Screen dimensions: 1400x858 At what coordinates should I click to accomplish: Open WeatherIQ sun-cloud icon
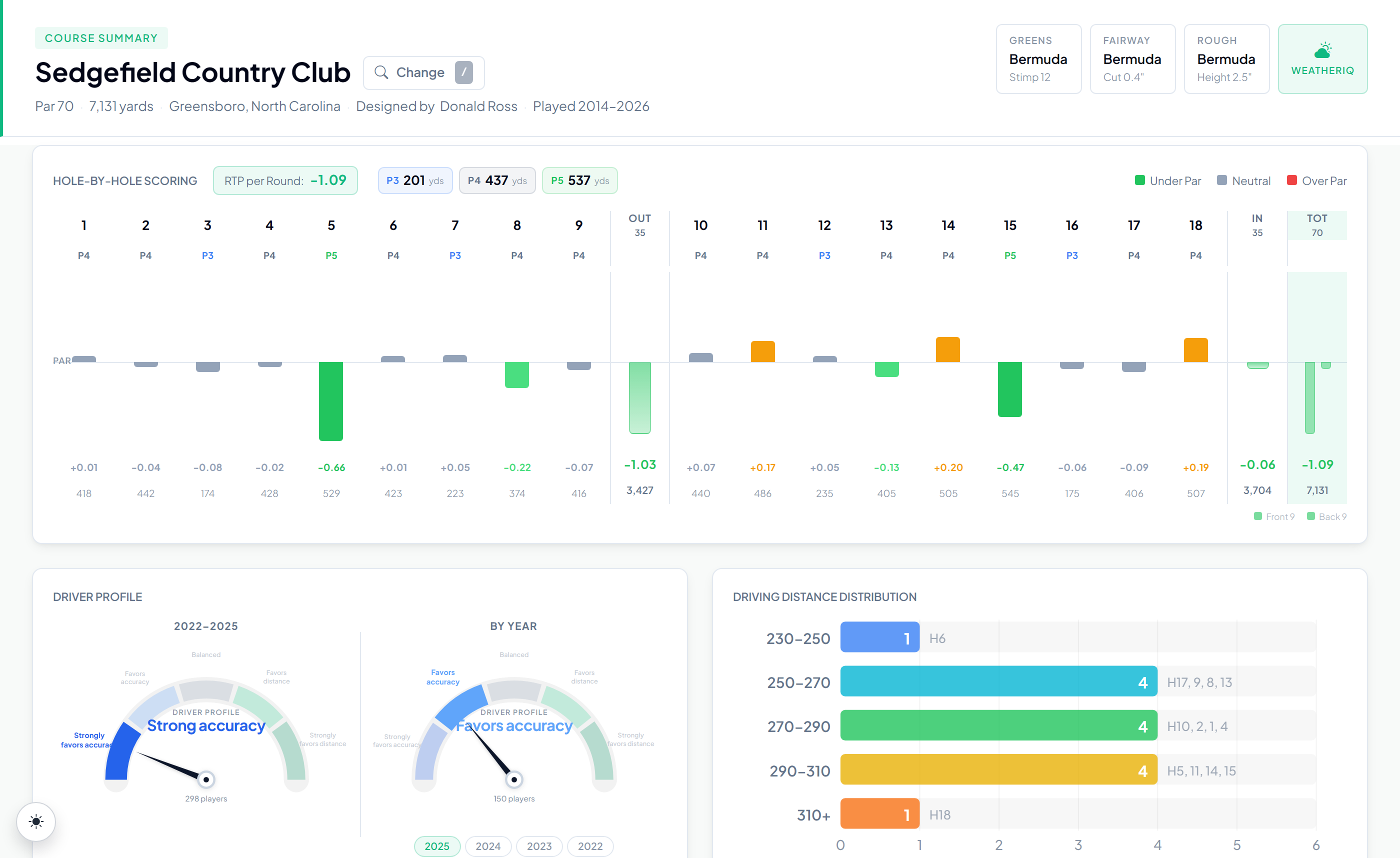(x=1322, y=50)
